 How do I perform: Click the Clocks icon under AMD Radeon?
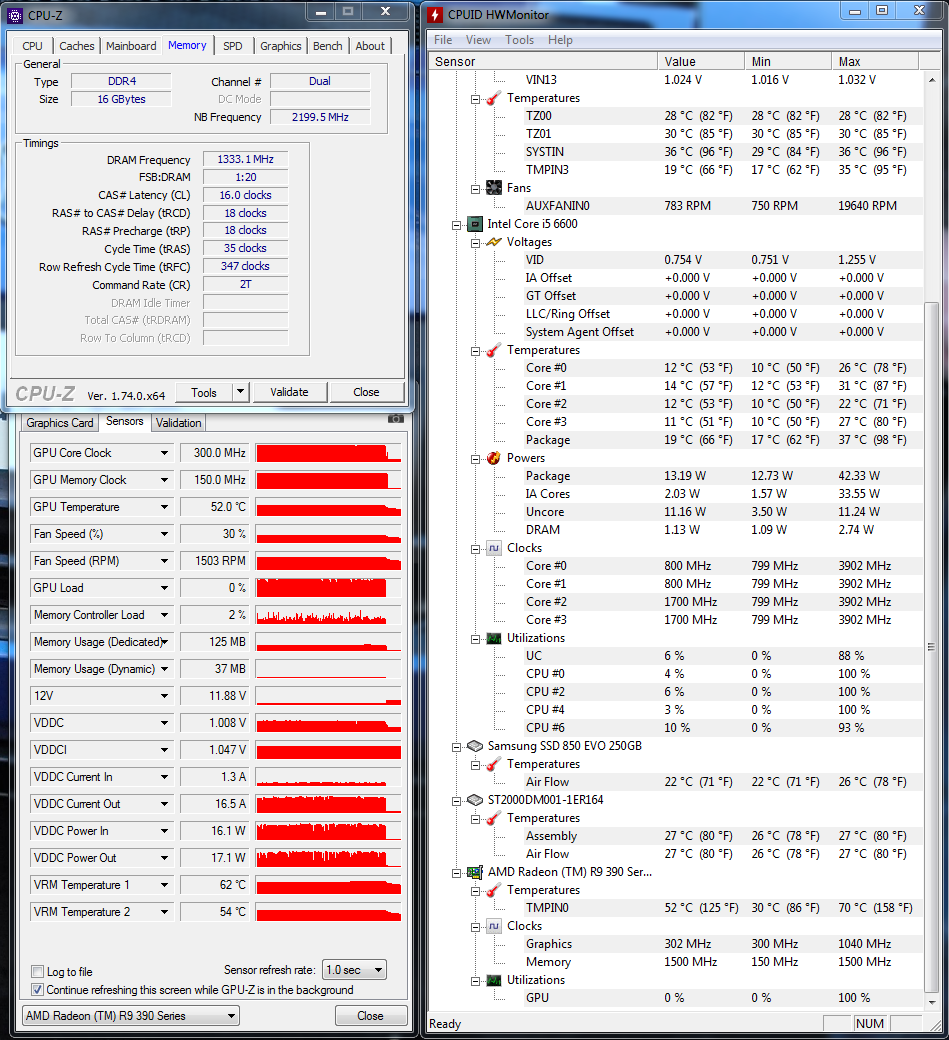[x=494, y=926]
